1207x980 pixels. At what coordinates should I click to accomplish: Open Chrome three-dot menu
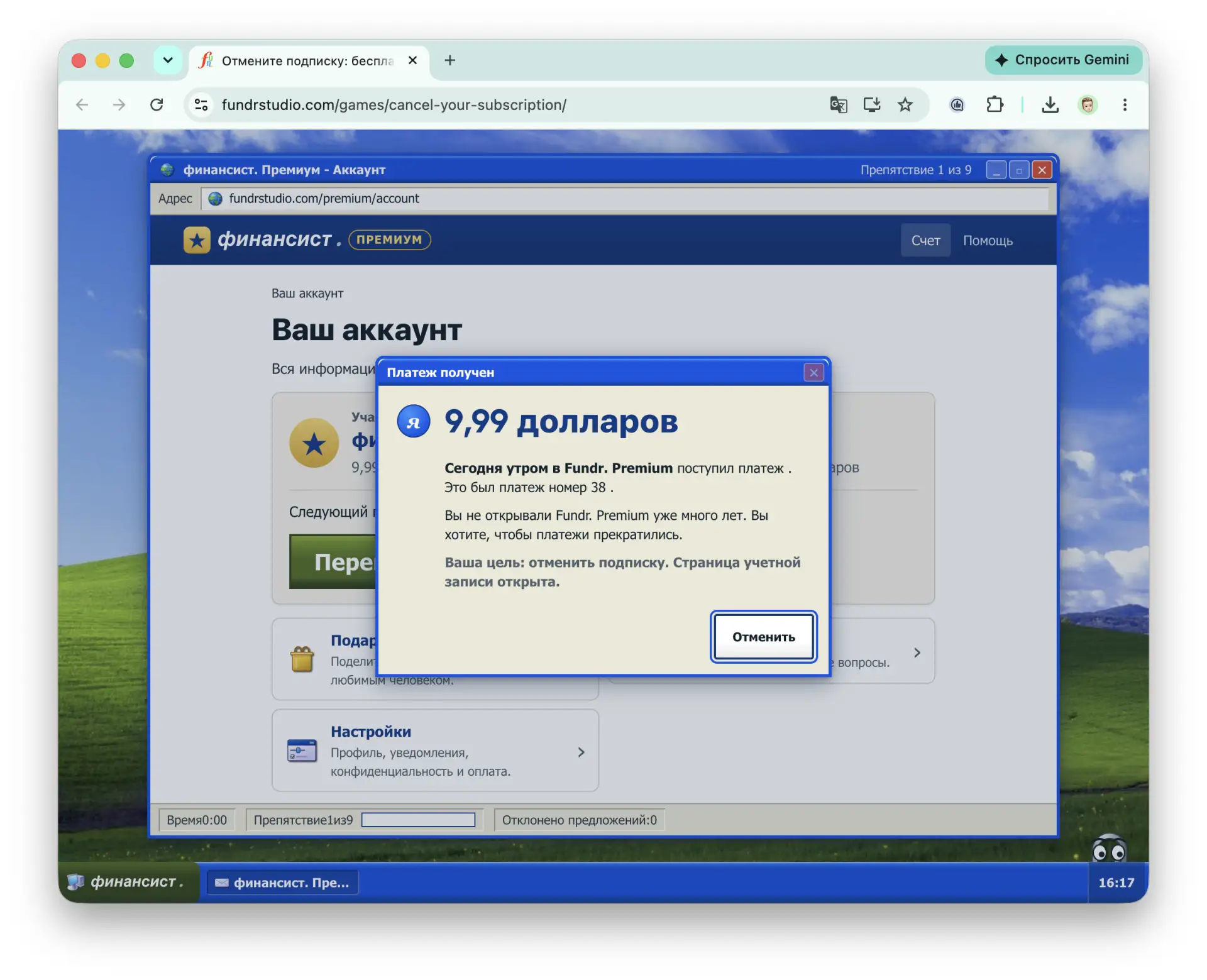pos(1125,104)
